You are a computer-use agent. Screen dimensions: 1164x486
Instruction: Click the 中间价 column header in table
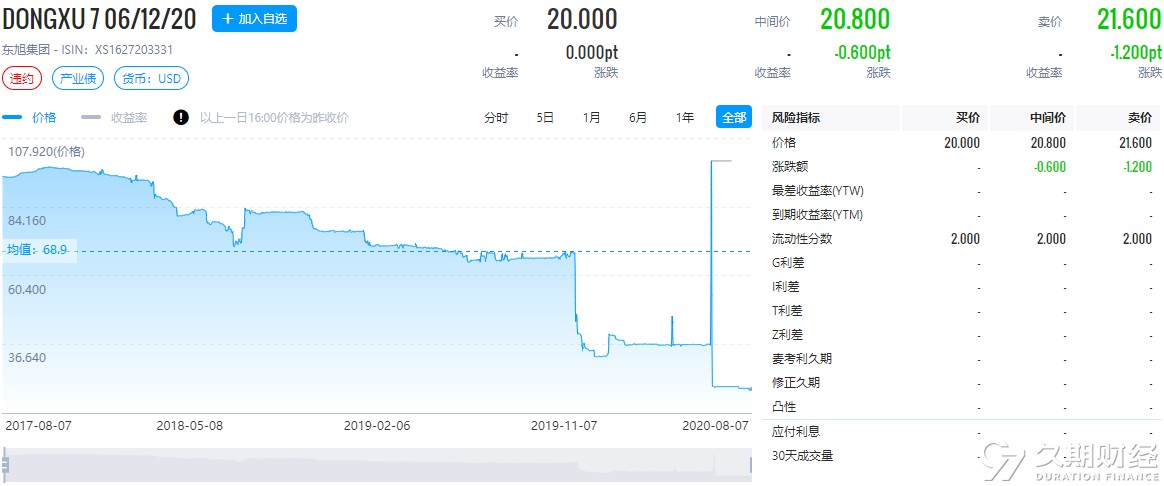pyautogui.click(x=1047, y=118)
